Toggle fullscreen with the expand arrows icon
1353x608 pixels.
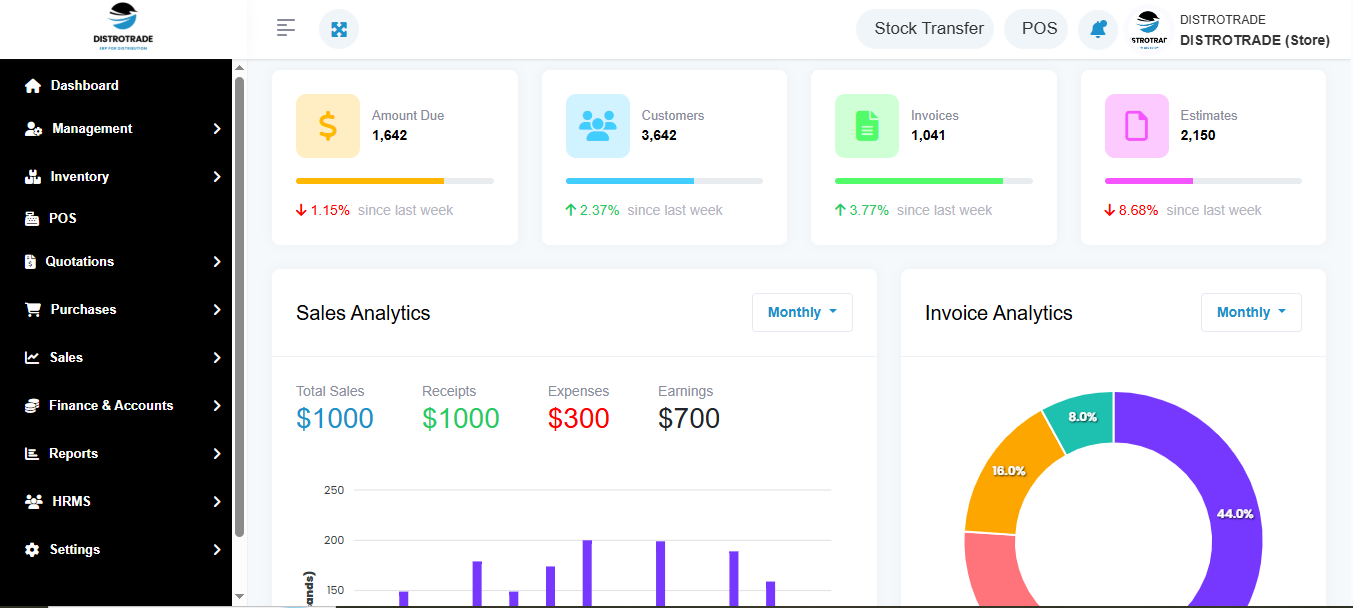coord(339,29)
